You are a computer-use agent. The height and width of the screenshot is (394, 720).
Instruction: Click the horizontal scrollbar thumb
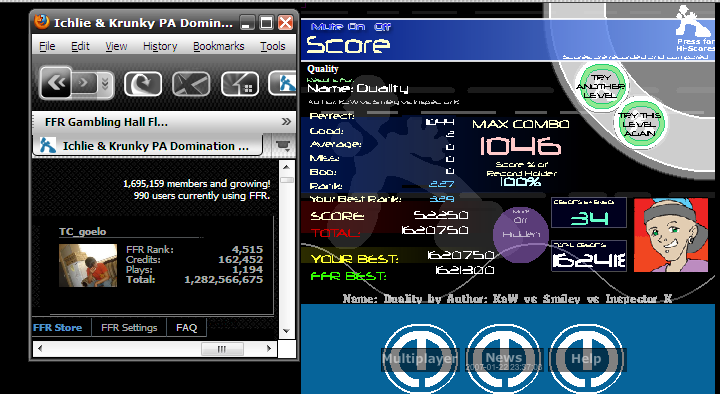click(222, 349)
